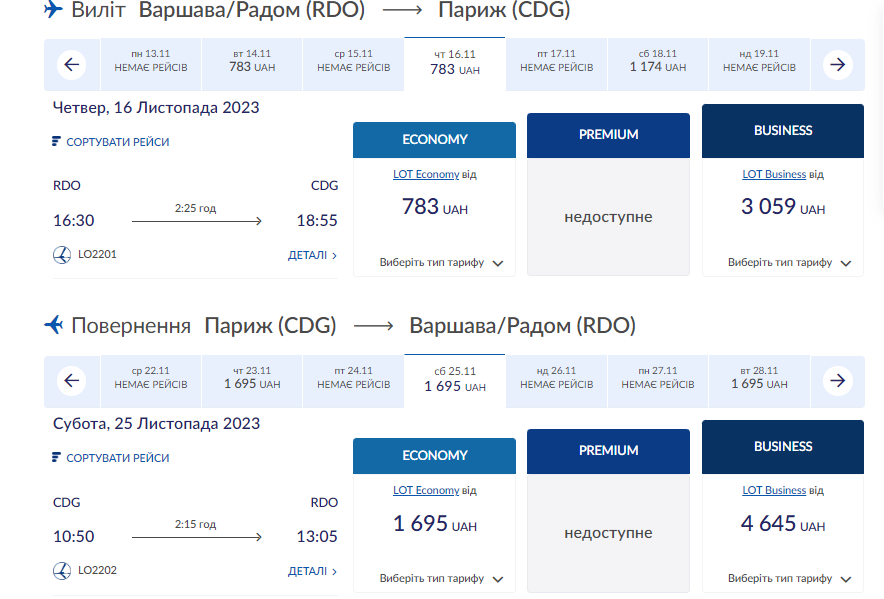Click the right arrow on departure date carousel
The width and height of the screenshot is (884, 599).
coord(838,64)
